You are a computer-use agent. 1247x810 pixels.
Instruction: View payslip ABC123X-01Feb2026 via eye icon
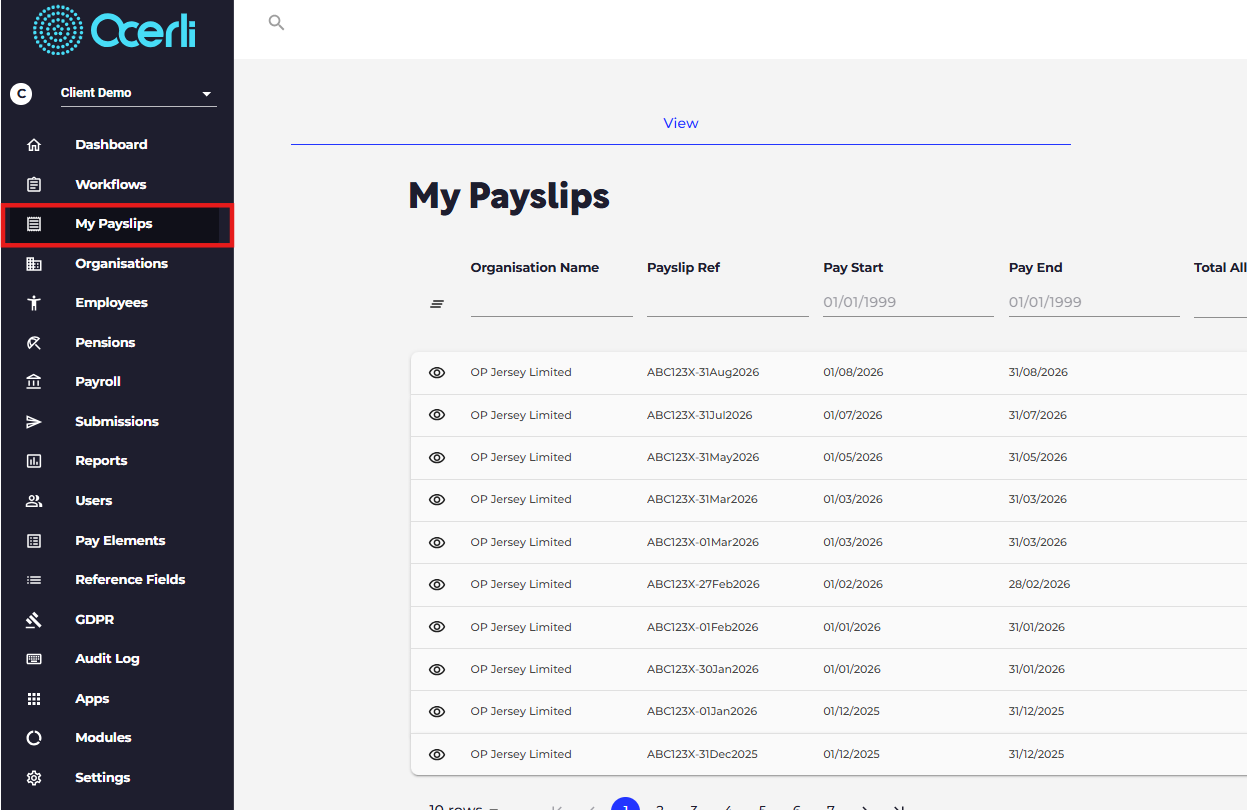pos(437,627)
